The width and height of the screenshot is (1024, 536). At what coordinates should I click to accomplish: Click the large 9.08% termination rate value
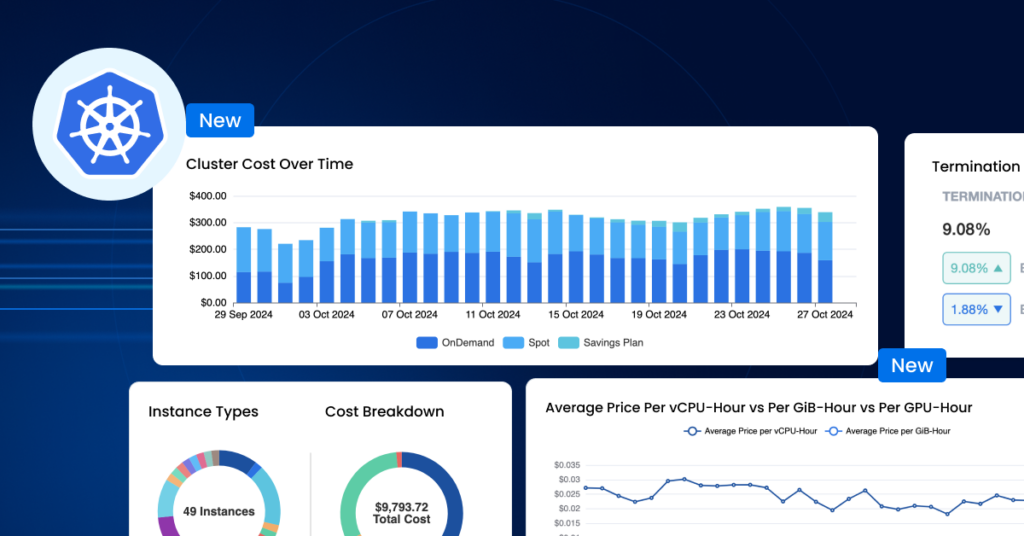click(x=966, y=230)
